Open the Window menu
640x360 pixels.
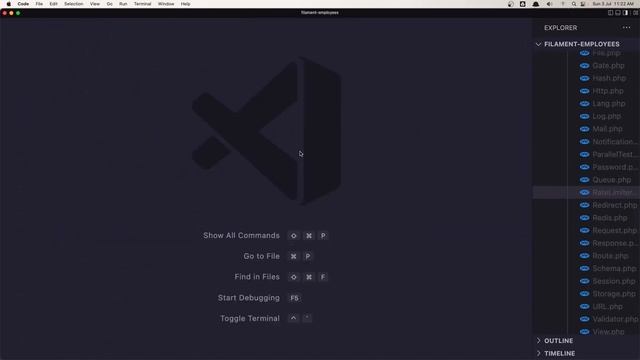click(x=166, y=4)
